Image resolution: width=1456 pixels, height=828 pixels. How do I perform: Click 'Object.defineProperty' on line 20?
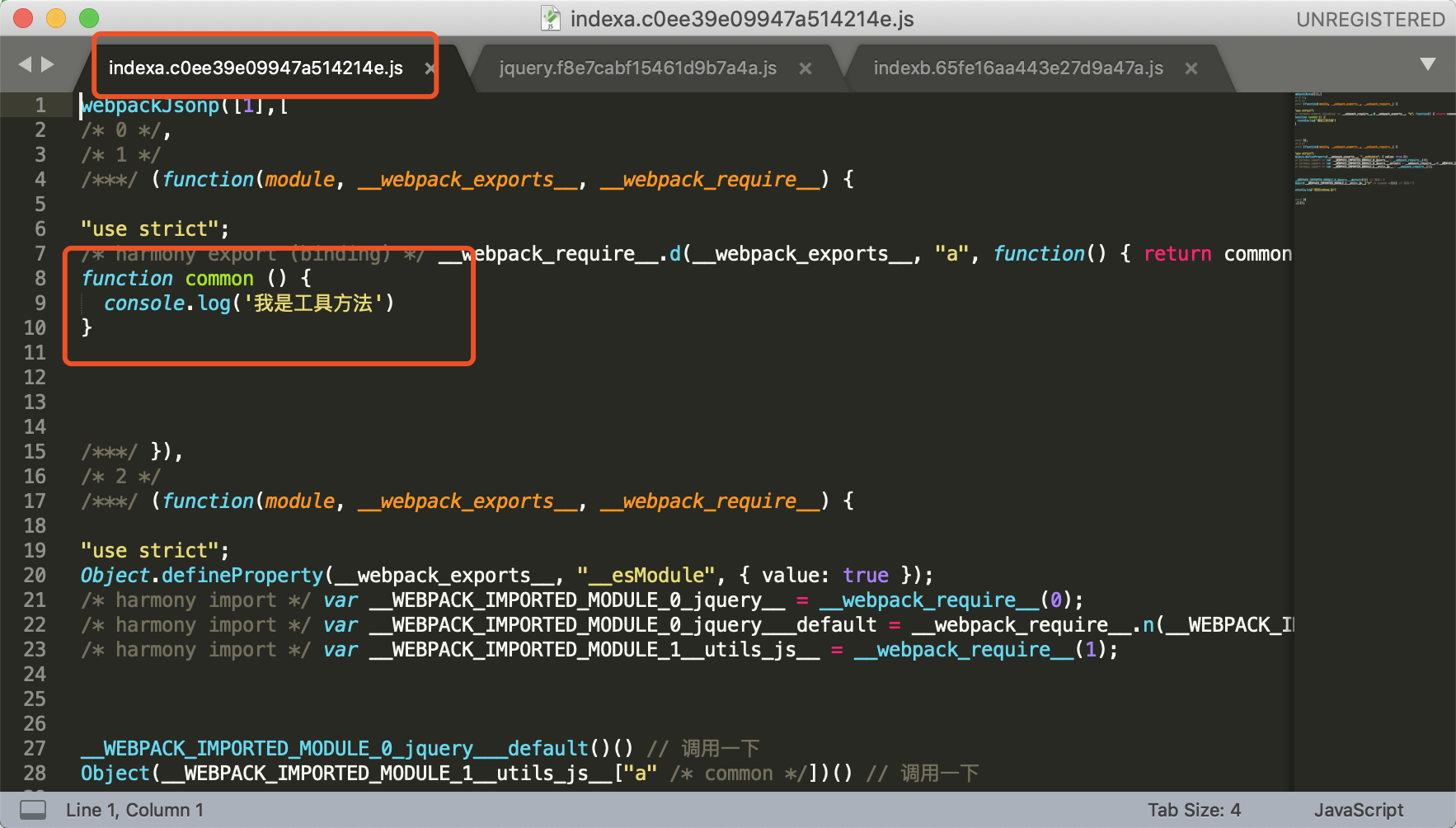pyautogui.click(x=202, y=576)
